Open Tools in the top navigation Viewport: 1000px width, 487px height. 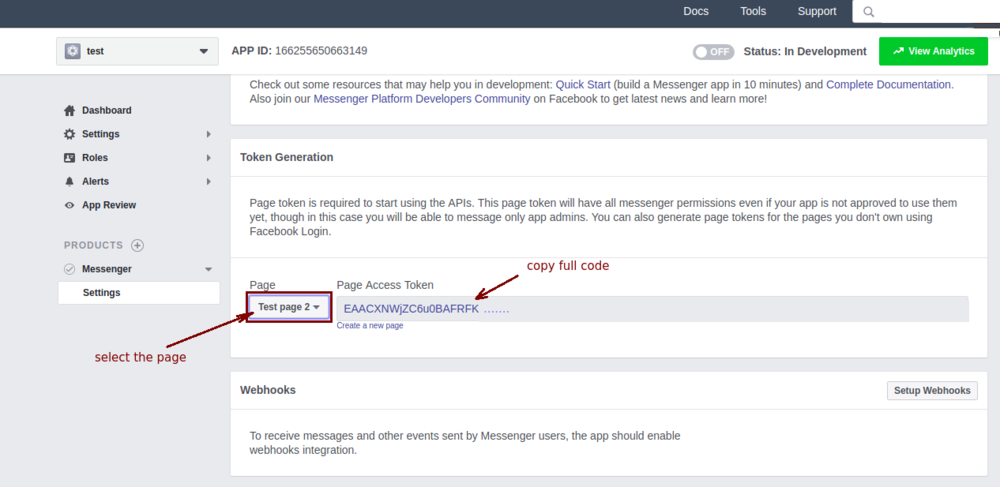point(753,12)
